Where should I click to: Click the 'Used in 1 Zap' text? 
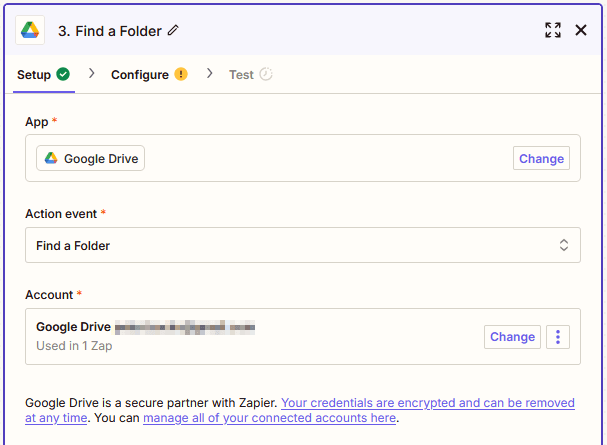[x=74, y=346]
